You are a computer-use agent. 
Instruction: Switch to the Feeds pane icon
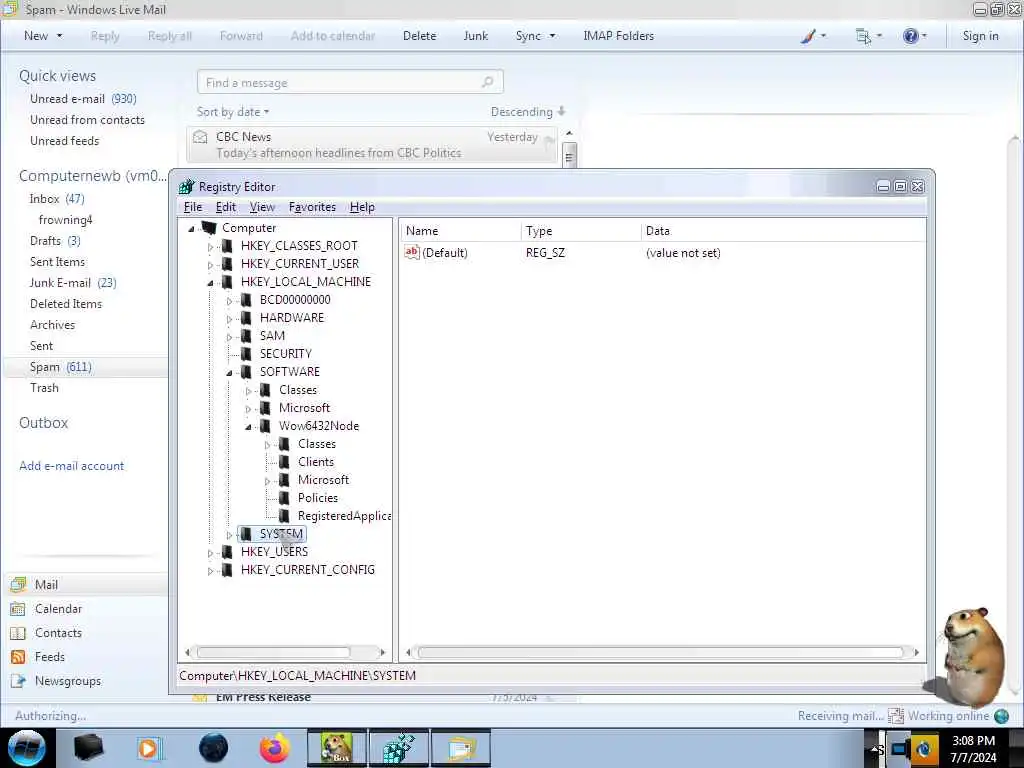(18, 657)
